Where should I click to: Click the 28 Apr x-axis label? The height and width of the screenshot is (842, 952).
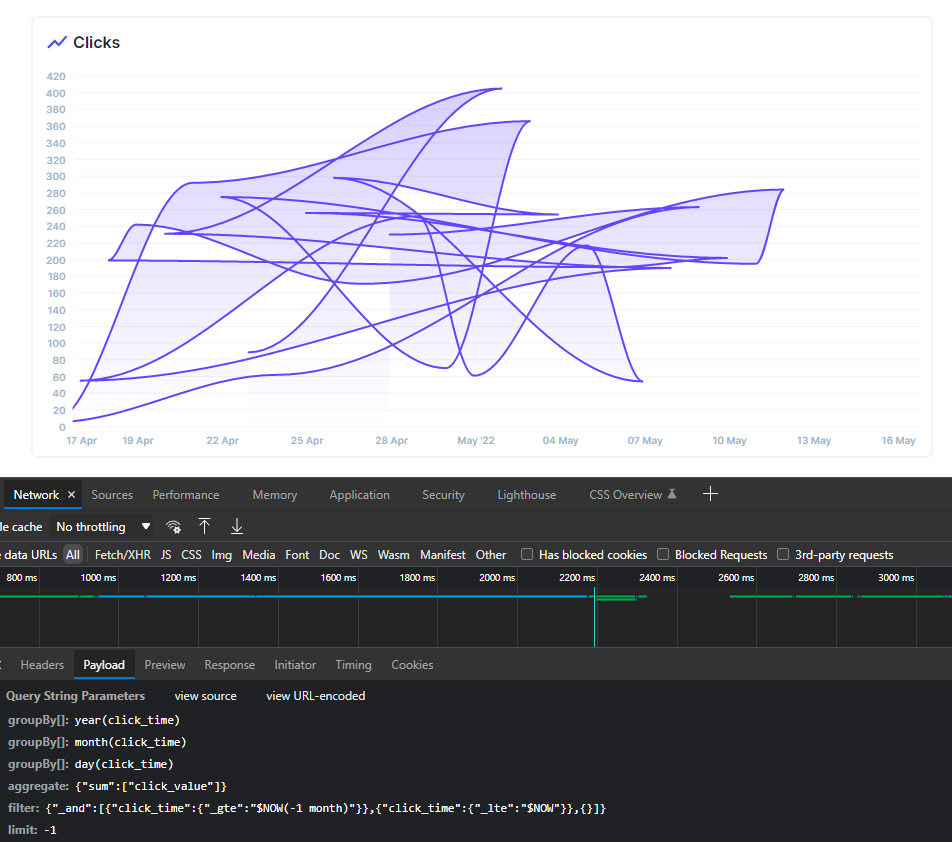[392, 440]
